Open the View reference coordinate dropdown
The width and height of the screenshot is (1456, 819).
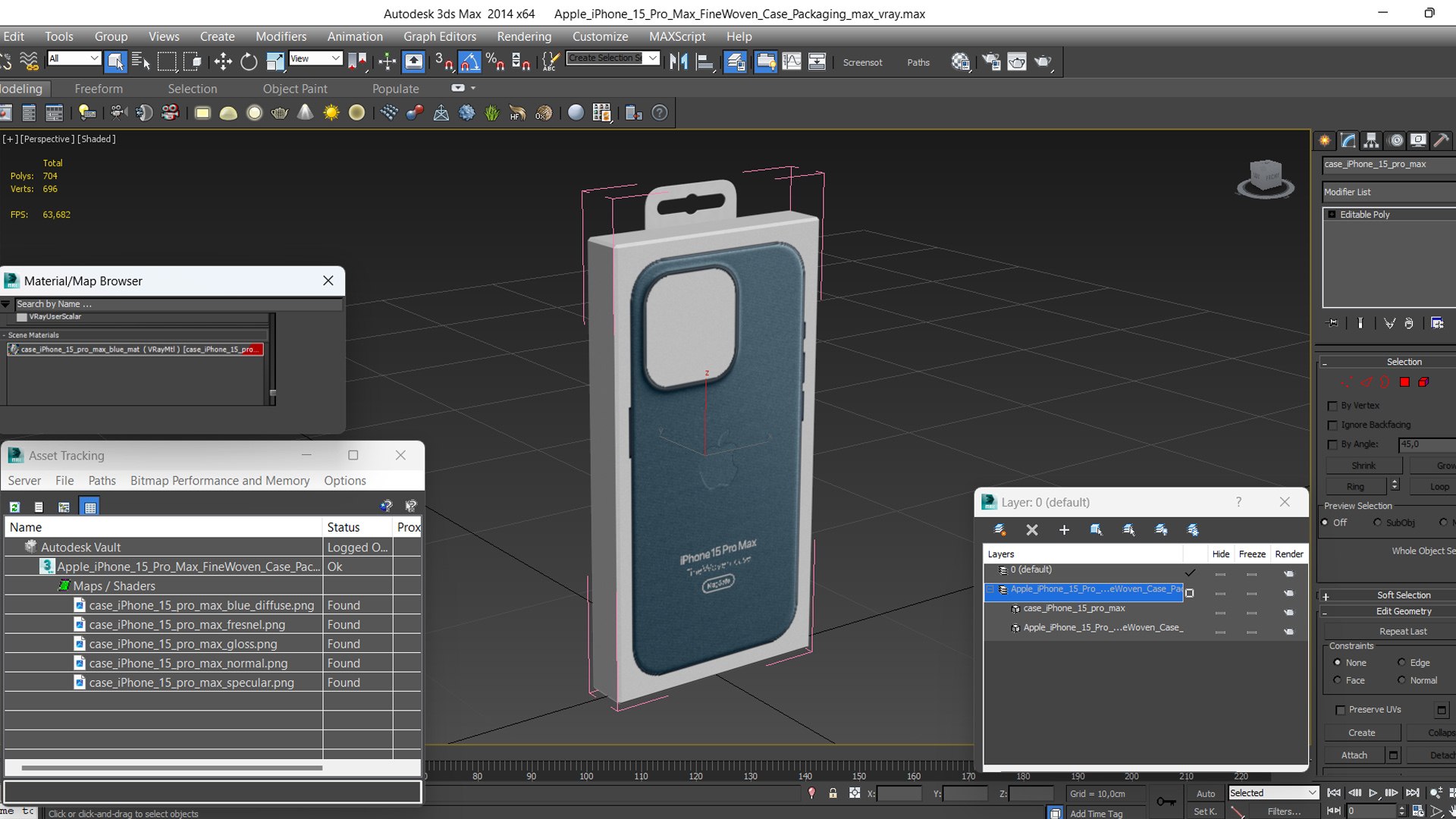click(x=315, y=58)
